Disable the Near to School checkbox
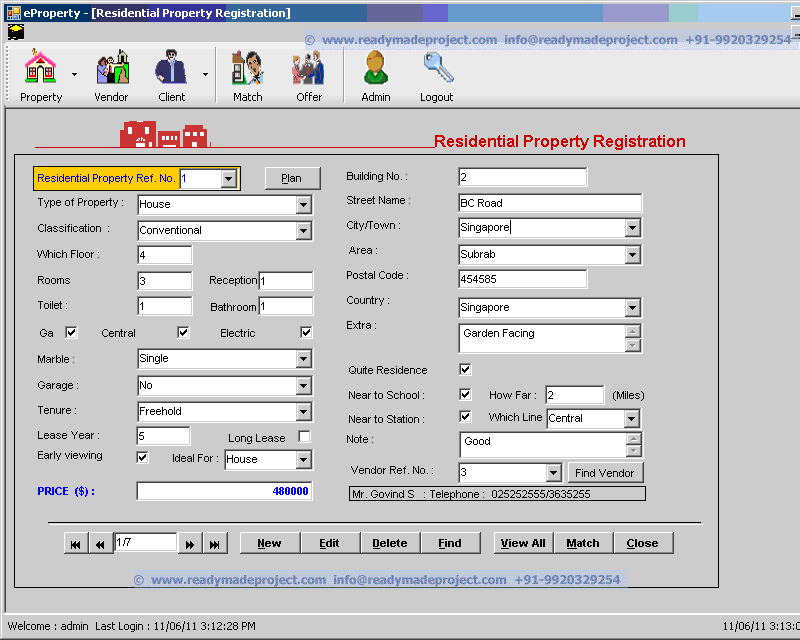Viewport: 800px width, 640px height. [x=465, y=394]
